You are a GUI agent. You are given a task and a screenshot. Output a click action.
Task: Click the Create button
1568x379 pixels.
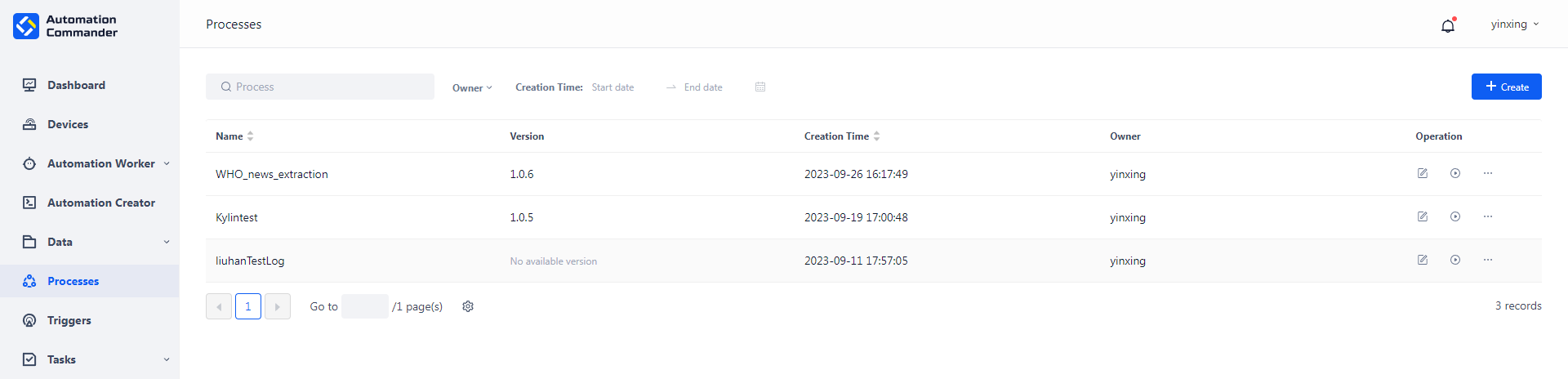point(1506,87)
